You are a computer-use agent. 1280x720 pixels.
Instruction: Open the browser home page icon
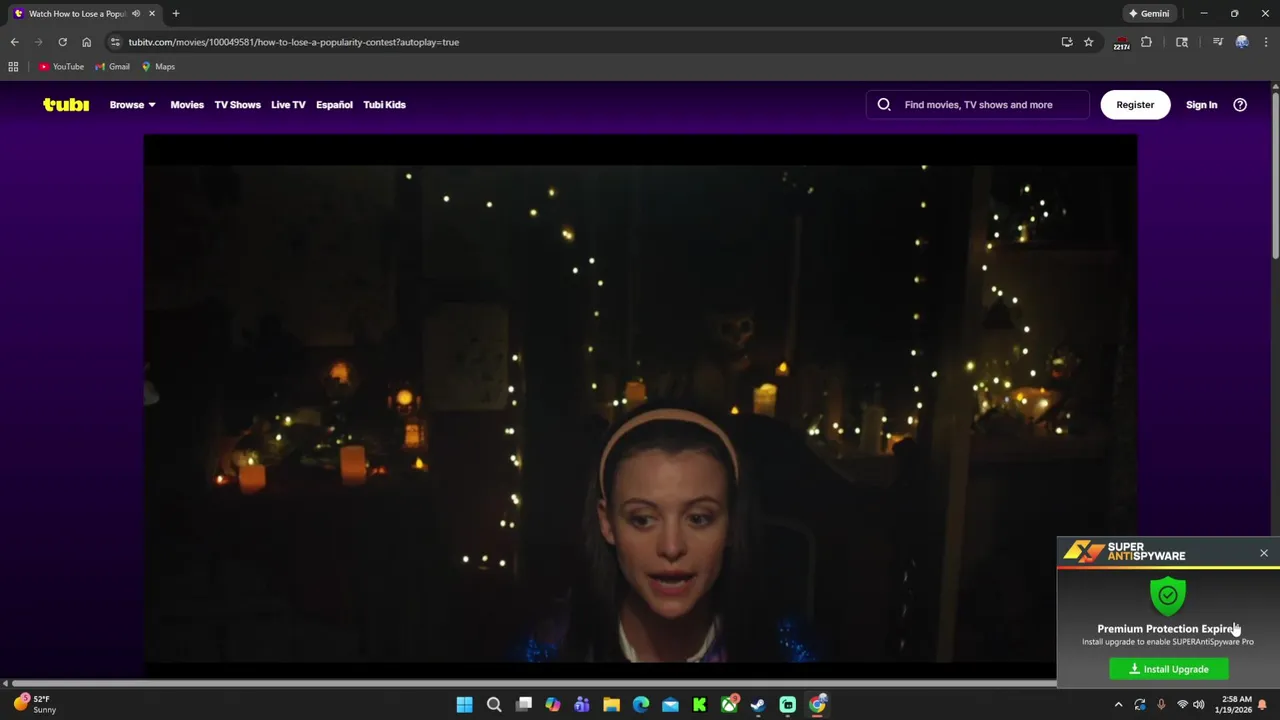[86, 42]
